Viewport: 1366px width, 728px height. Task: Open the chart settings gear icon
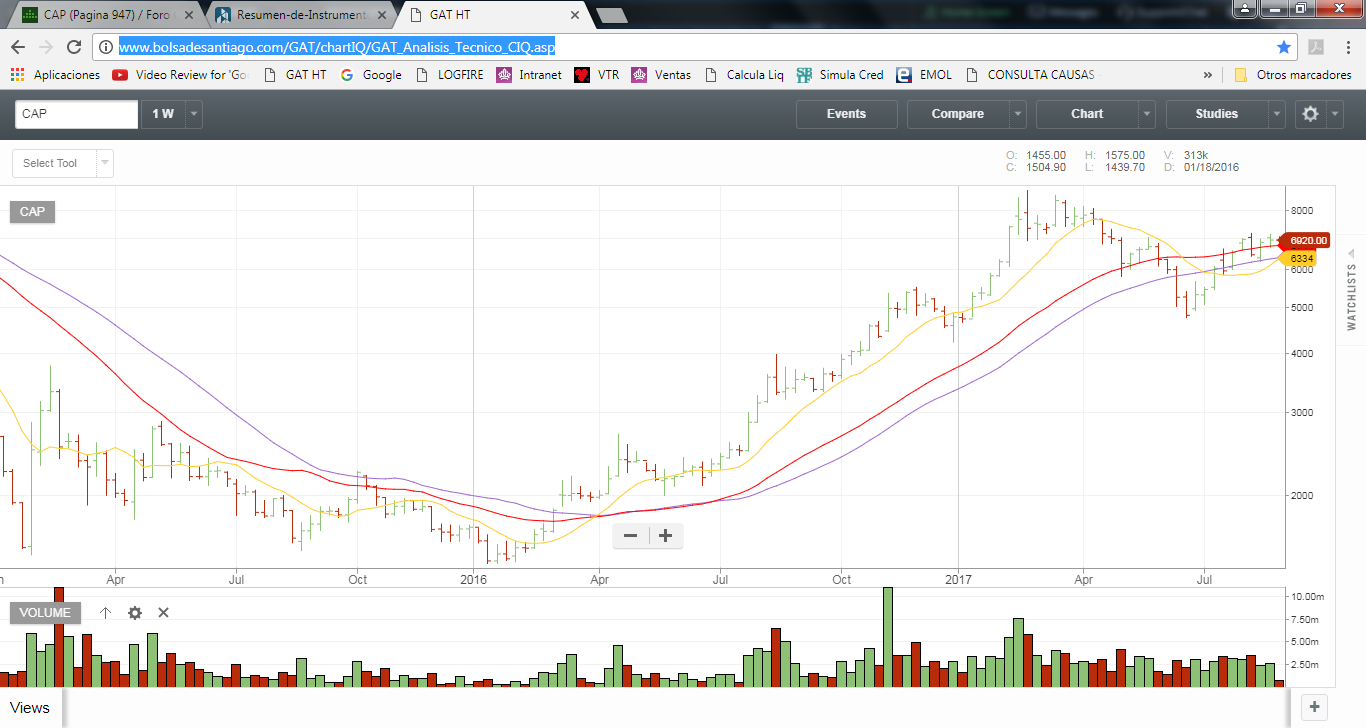tap(1310, 114)
